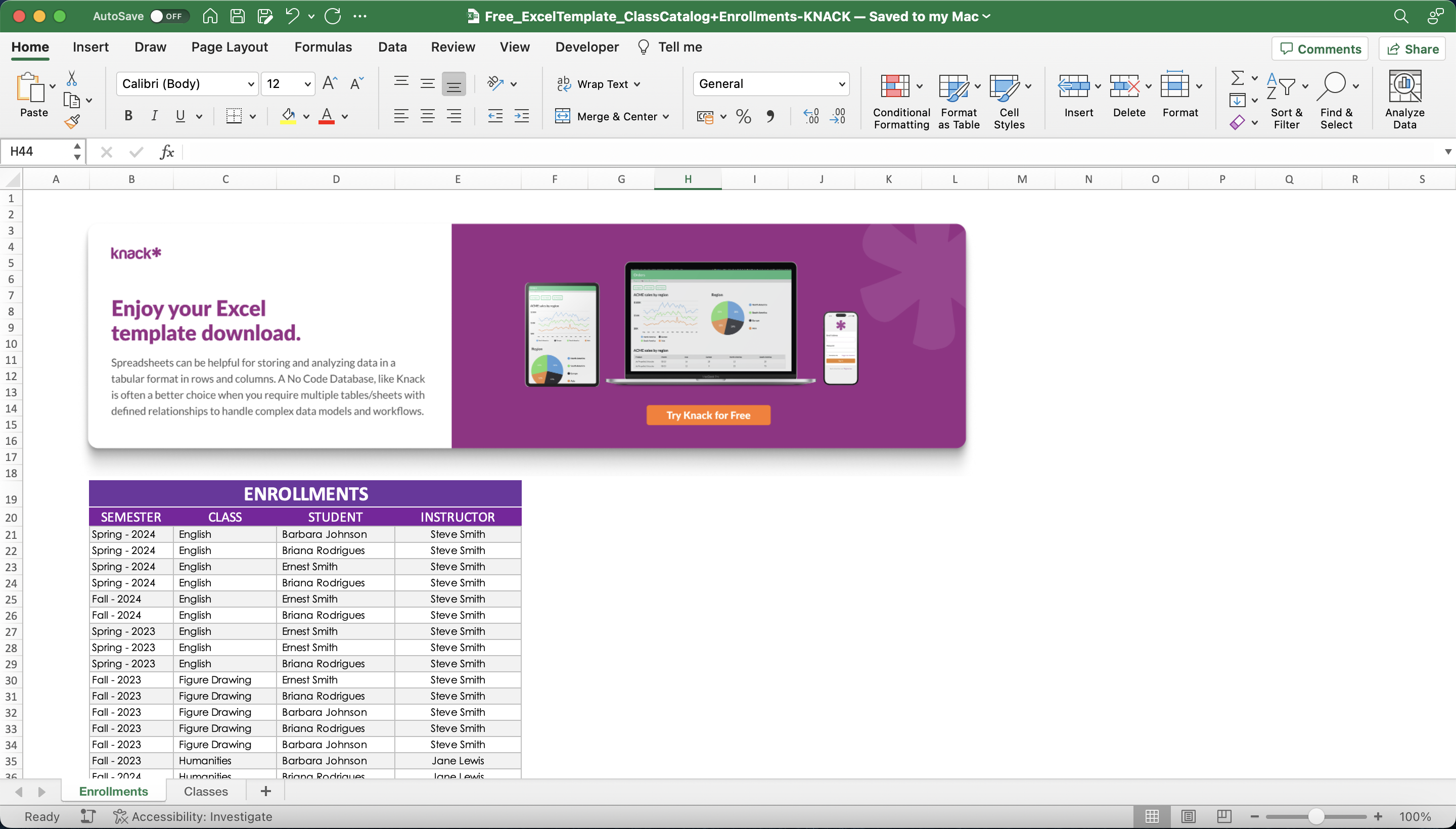Image resolution: width=1456 pixels, height=829 pixels.
Task: Click the align center toolbar button
Action: click(x=428, y=116)
